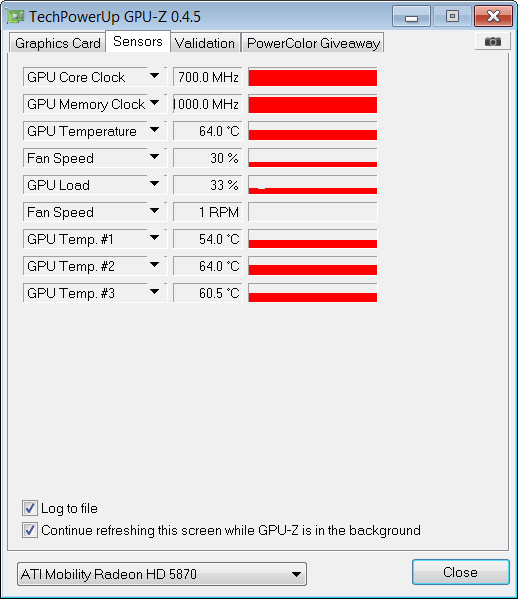Open the Validation tab
Screen dimensions: 518x599
205,43
